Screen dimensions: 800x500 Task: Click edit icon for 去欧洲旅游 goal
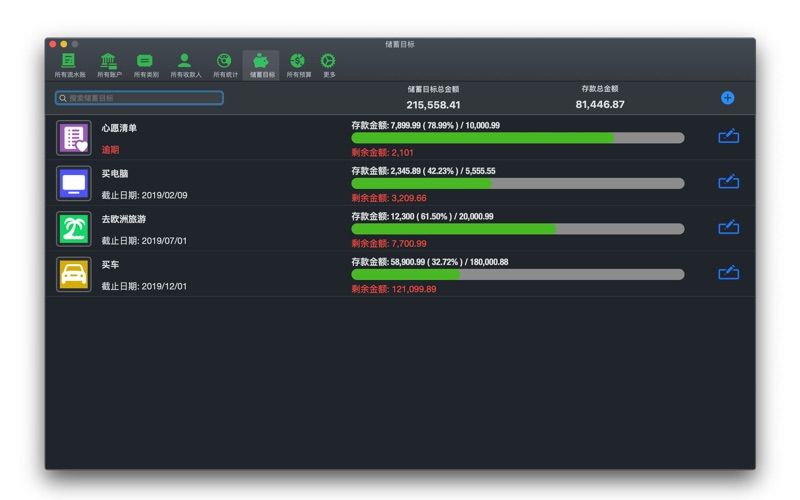(x=728, y=228)
